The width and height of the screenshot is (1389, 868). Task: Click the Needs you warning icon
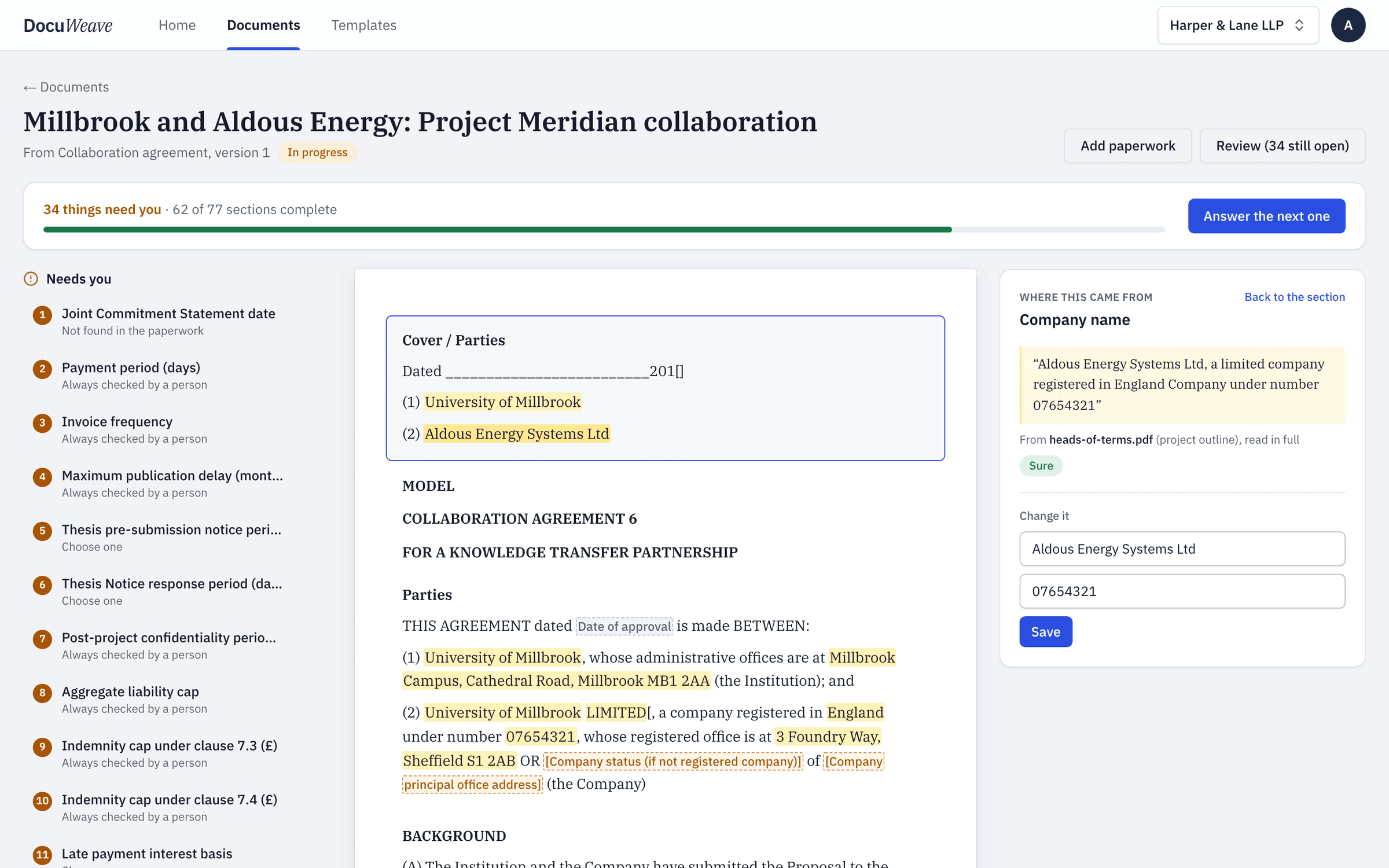31,279
